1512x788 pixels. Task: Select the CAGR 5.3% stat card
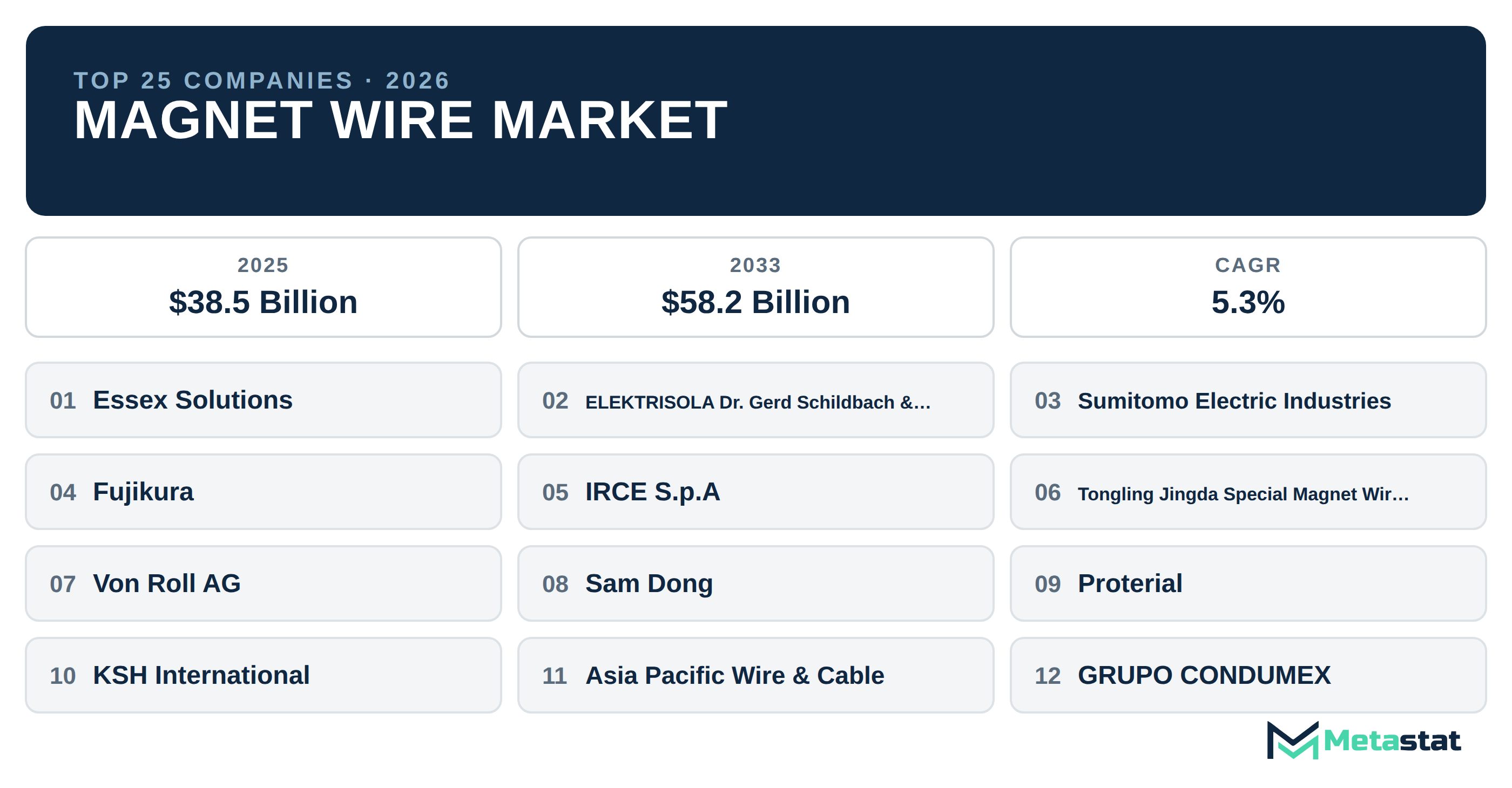[x=1248, y=288]
